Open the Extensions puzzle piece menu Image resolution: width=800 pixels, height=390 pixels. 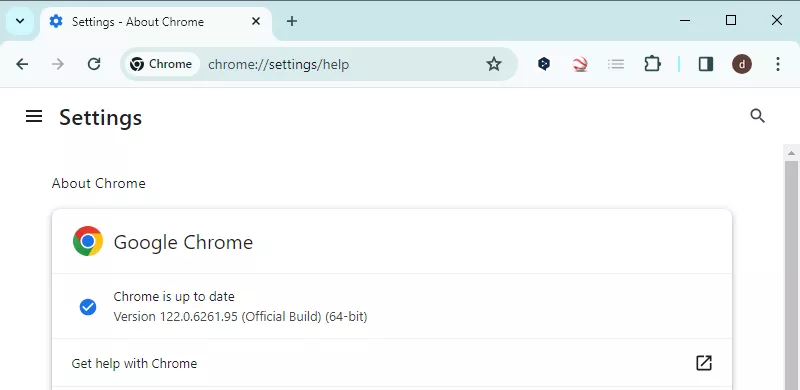click(653, 64)
